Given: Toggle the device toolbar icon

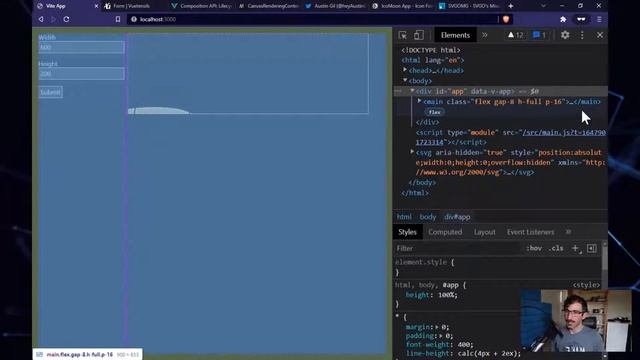Looking at the screenshot, I should [418, 35].
